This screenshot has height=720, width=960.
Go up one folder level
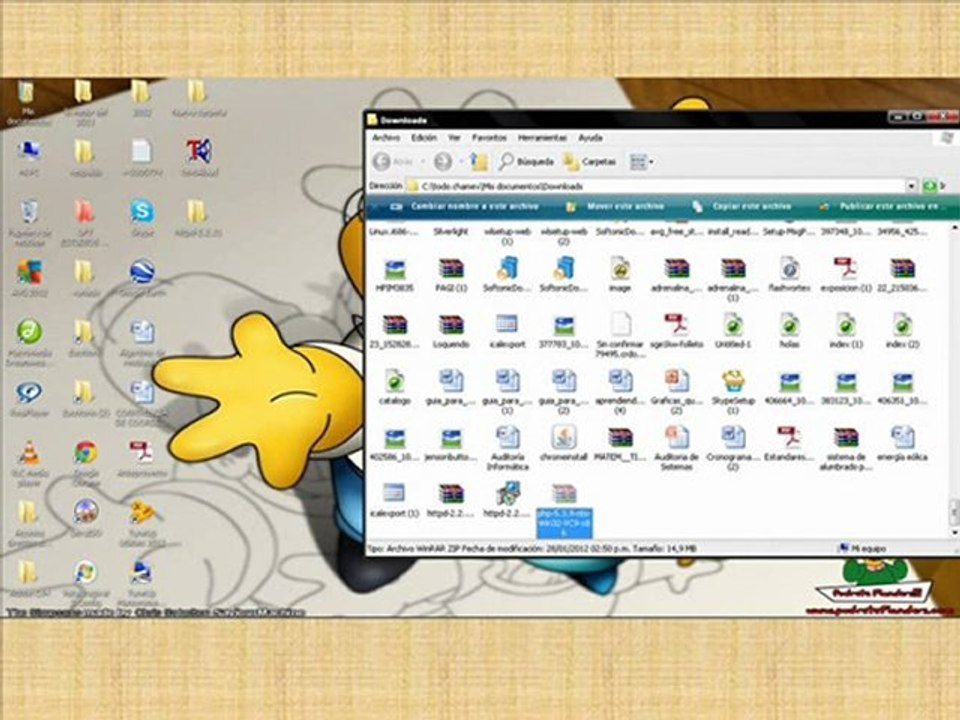click(479, 162)
